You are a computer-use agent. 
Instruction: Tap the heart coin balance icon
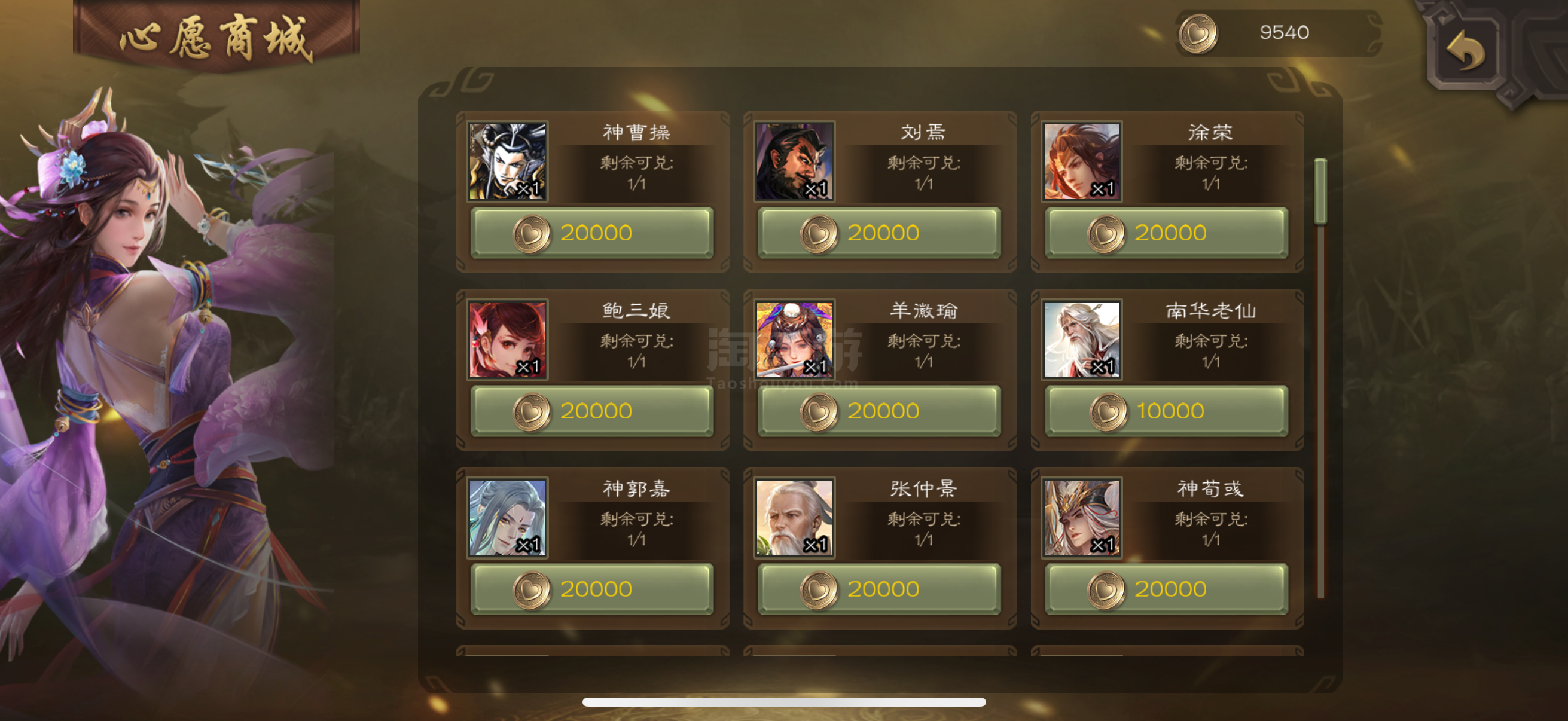pos(1198,34)
